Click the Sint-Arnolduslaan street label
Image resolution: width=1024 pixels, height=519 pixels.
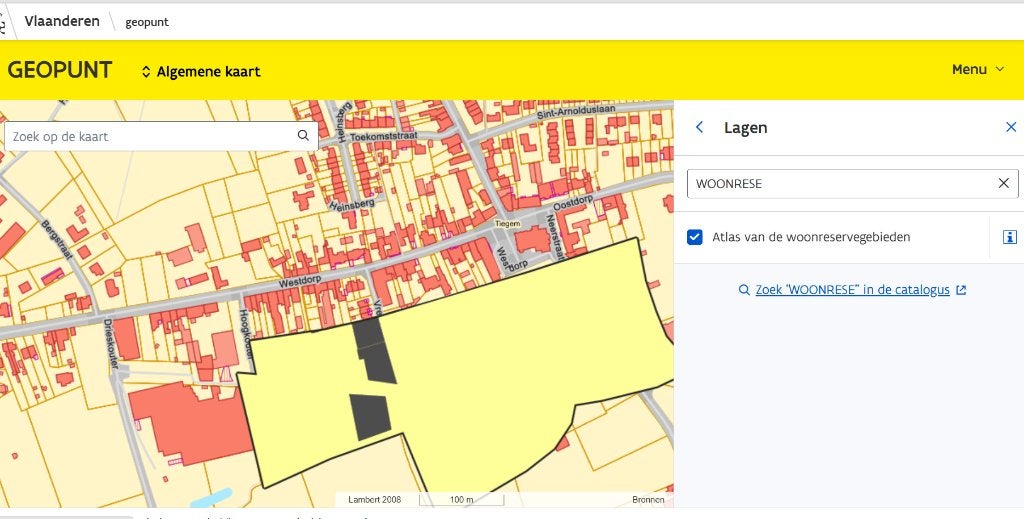(576, 112)
